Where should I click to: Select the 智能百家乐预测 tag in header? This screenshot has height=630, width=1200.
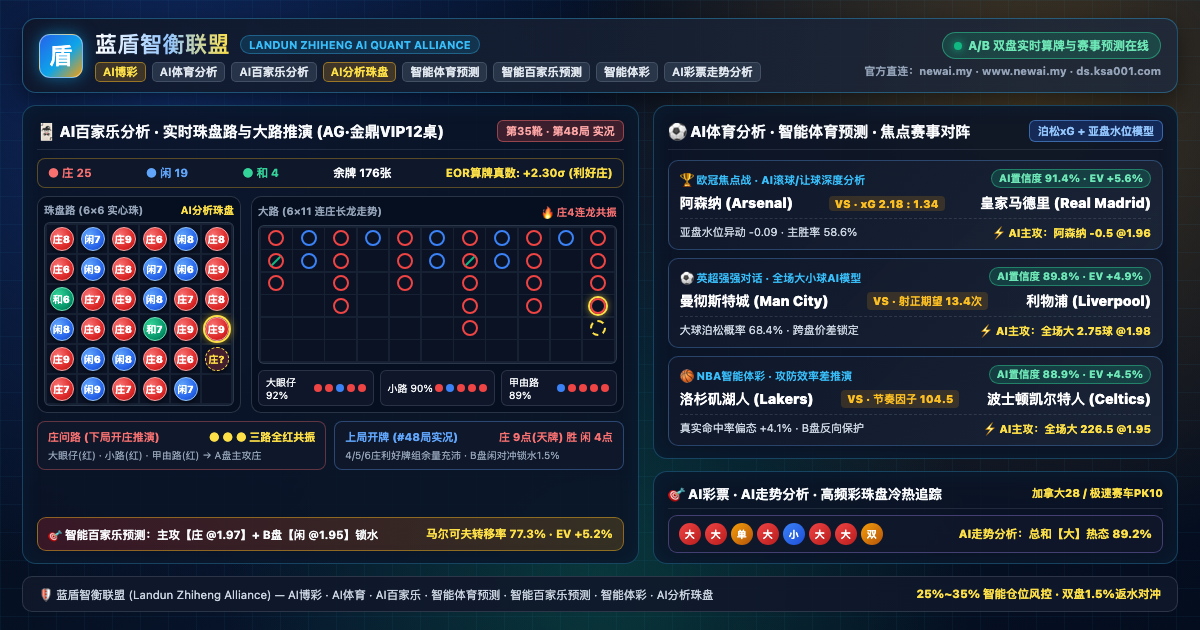pos(541,72)
